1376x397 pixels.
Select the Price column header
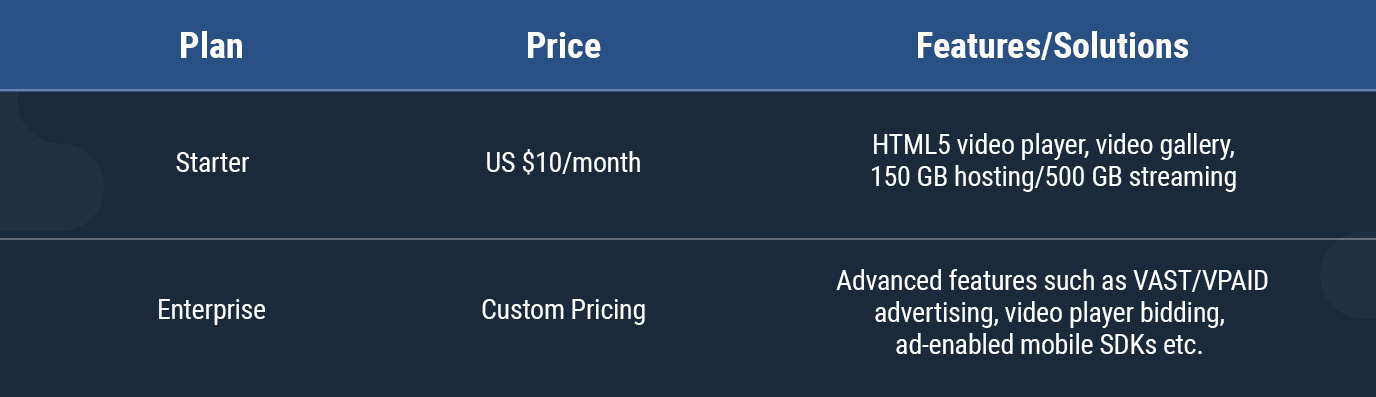click(x=563, y=46)
